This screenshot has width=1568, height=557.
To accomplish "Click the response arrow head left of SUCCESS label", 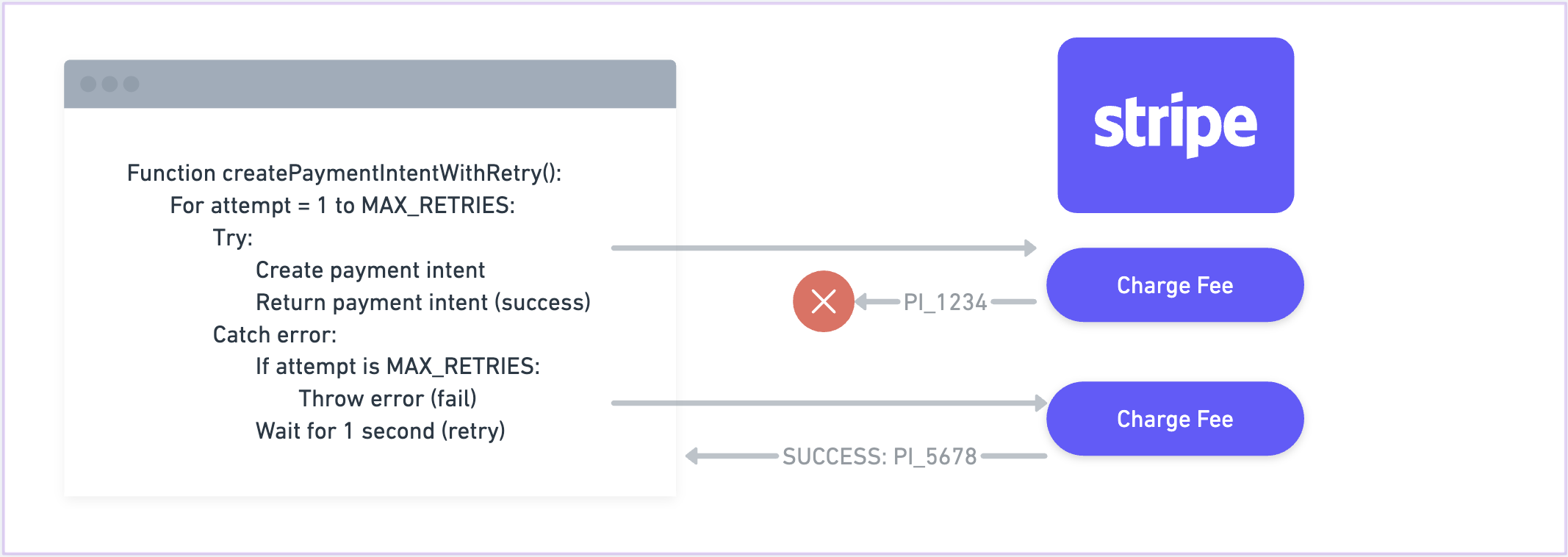I will 692,456.
